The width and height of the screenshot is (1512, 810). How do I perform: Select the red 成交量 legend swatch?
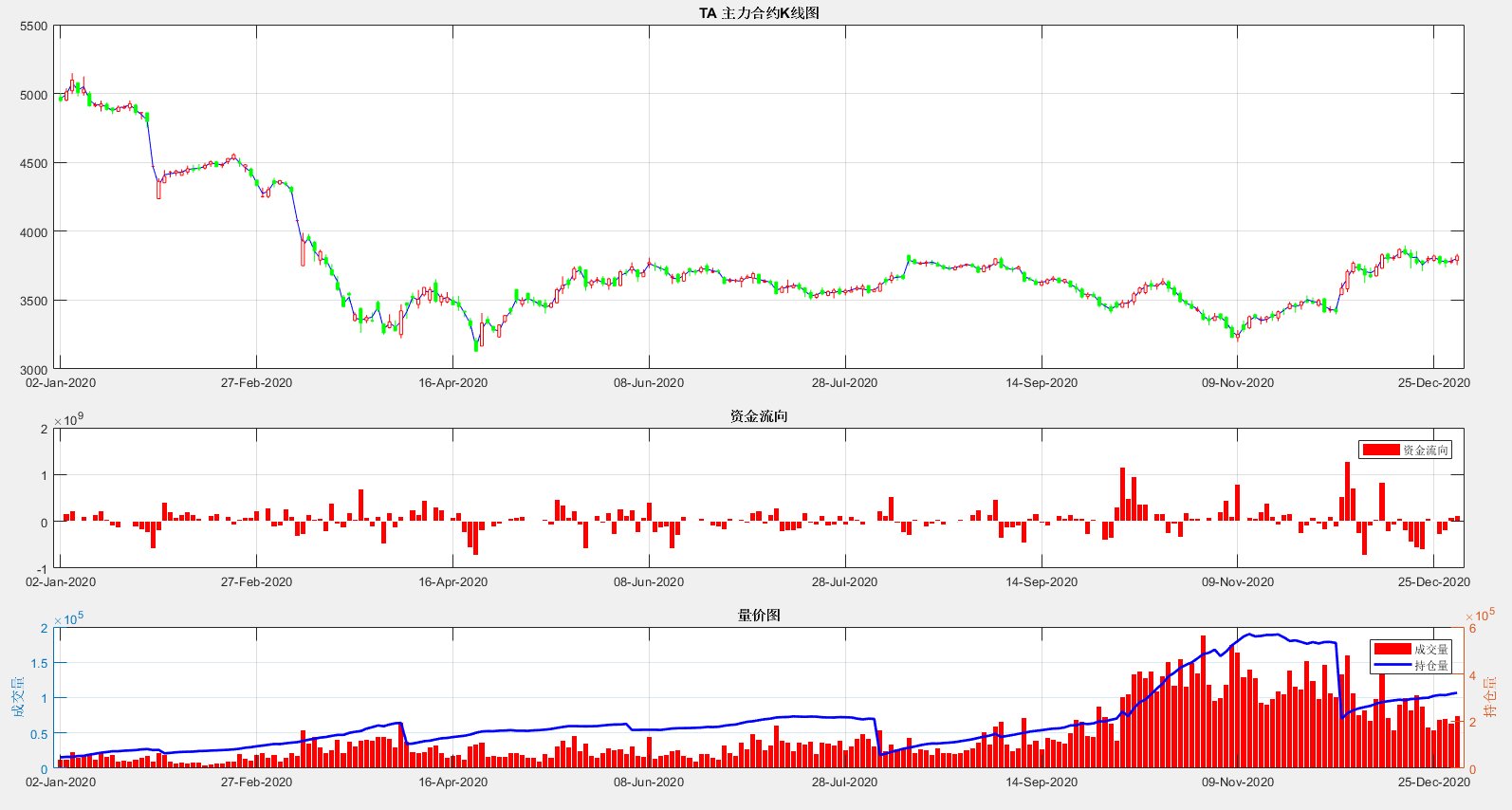tap(1392, 650)
